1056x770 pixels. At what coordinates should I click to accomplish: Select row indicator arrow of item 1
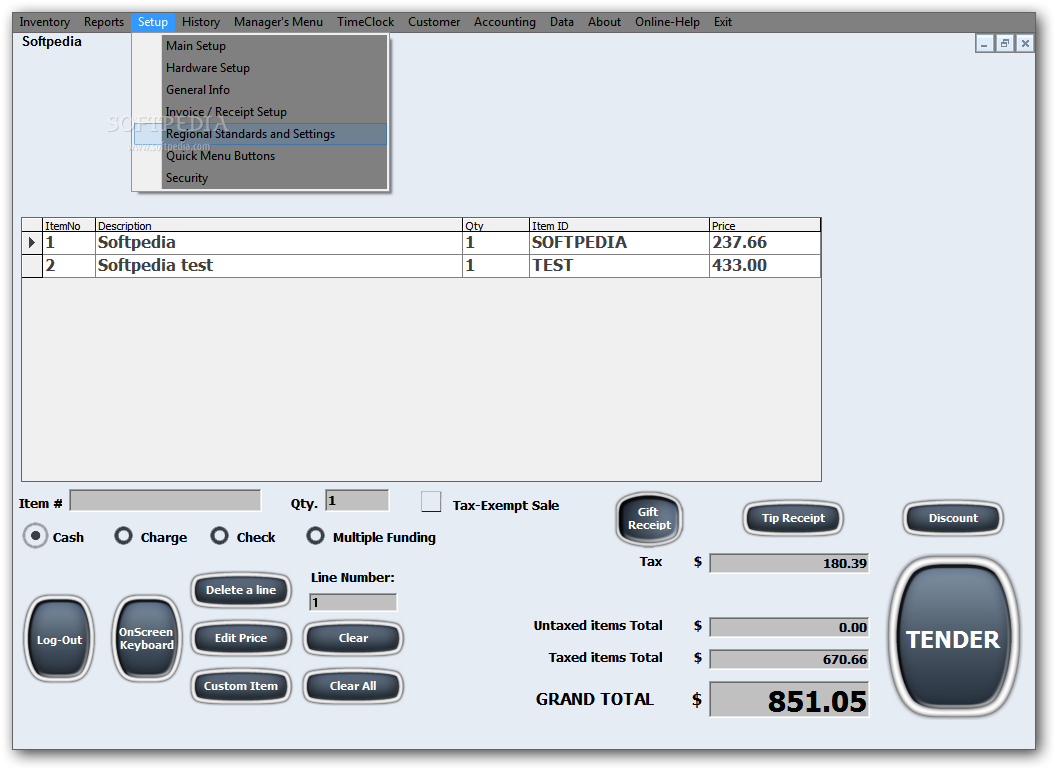coord(32,243)
